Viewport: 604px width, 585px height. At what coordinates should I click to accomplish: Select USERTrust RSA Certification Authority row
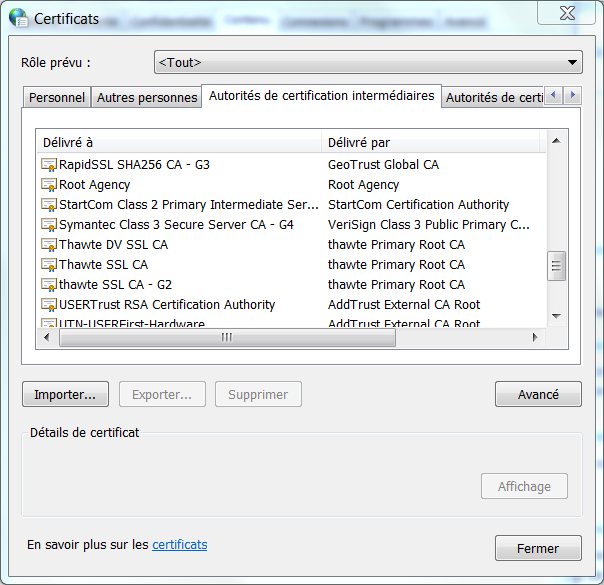pos(292,305)
